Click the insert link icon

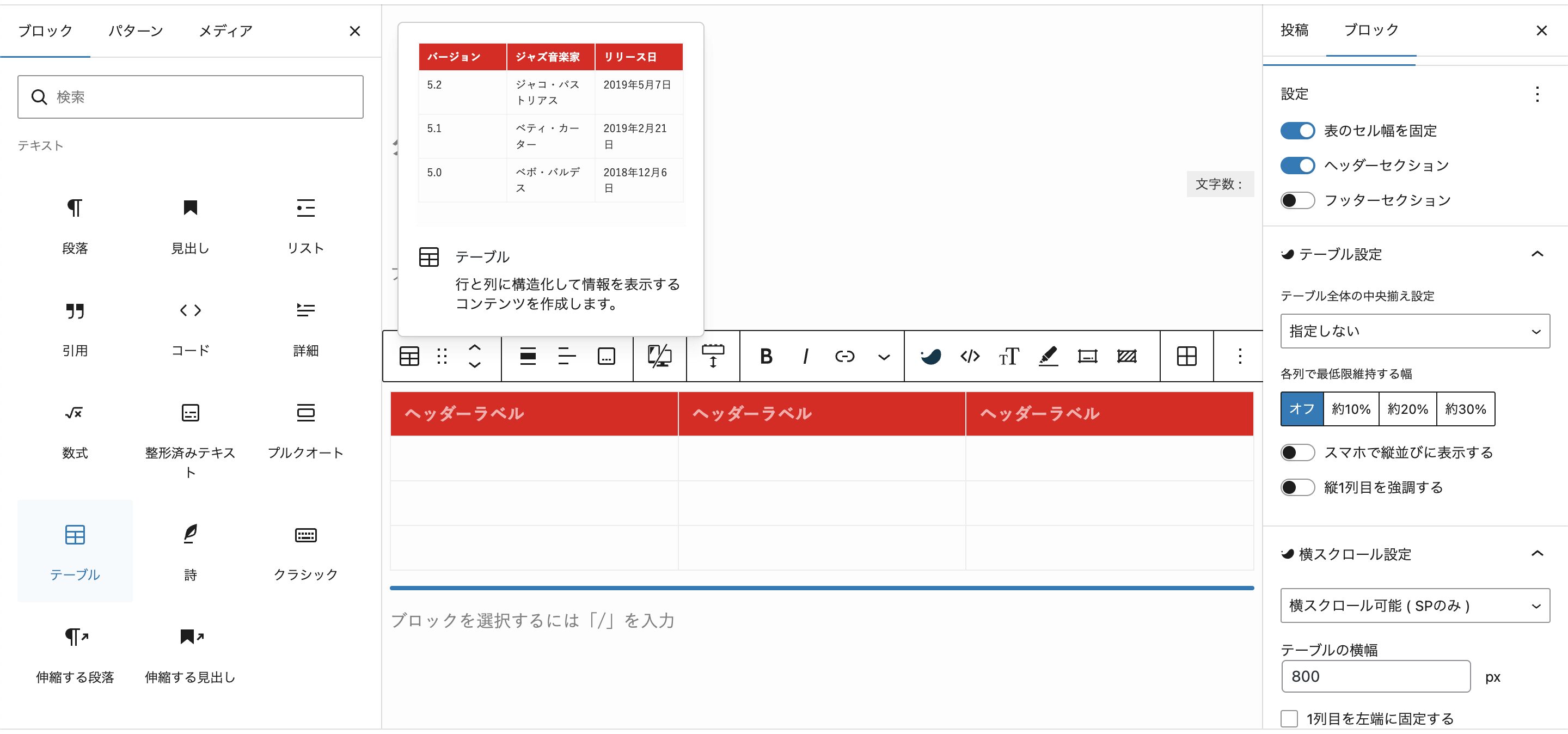844,356
